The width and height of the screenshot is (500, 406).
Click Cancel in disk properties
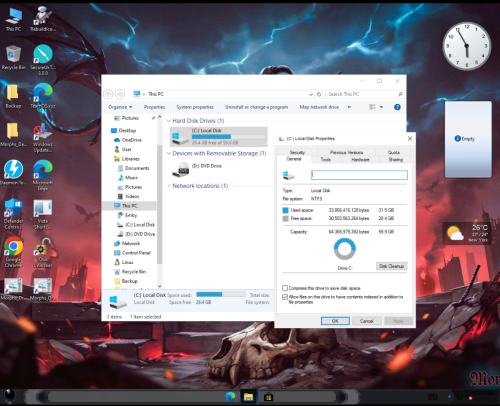(367, 321)
